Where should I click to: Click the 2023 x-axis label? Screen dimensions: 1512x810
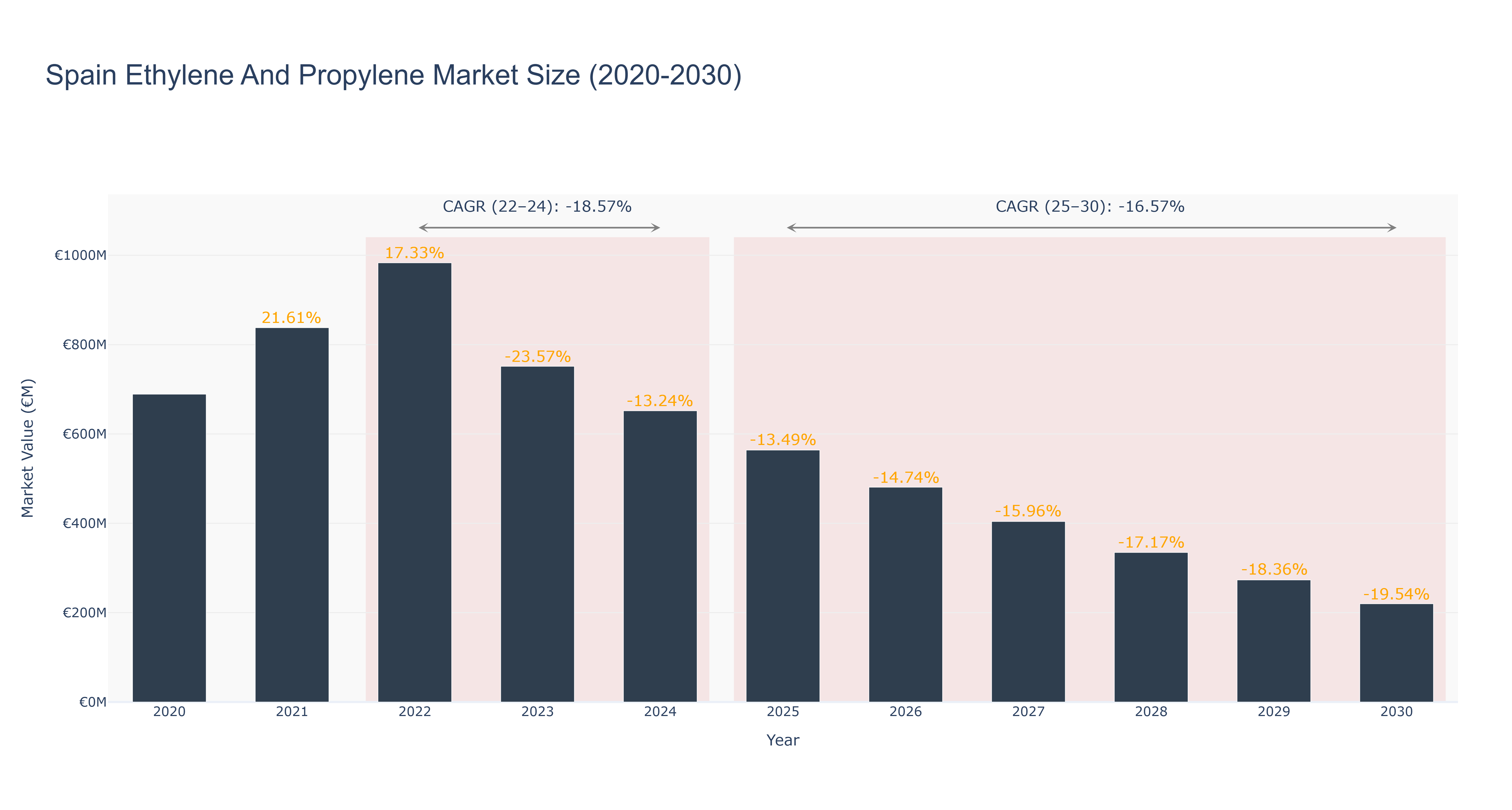(537, 712)
